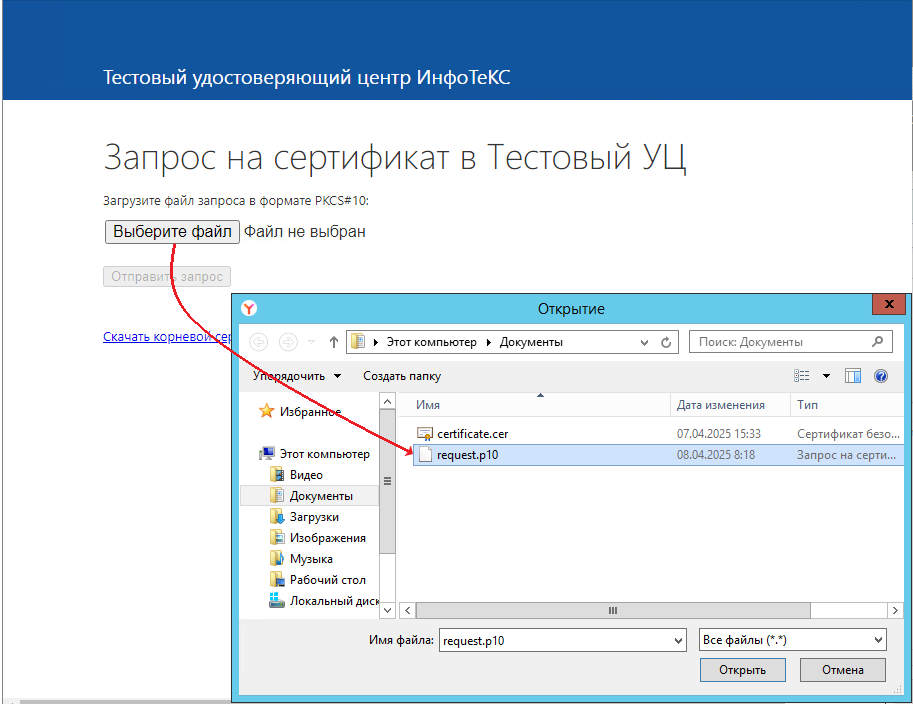Click the 'Выберите файл' button
This screenshot has height=704, width=913.
[172, 232]
